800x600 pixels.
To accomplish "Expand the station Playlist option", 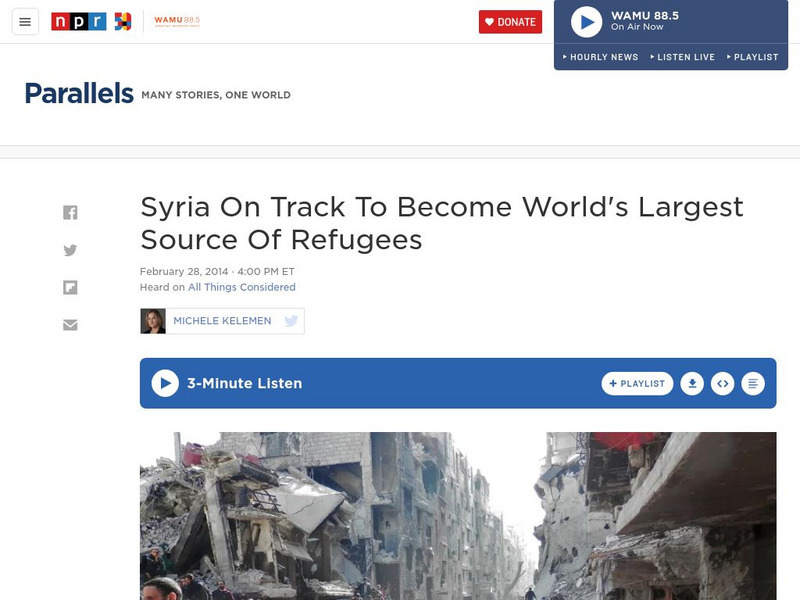I will 753,57.
